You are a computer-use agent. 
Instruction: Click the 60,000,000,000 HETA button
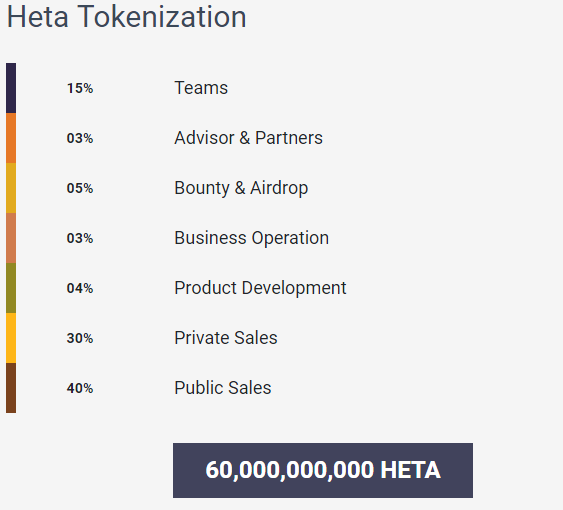(x=323, y=470)
